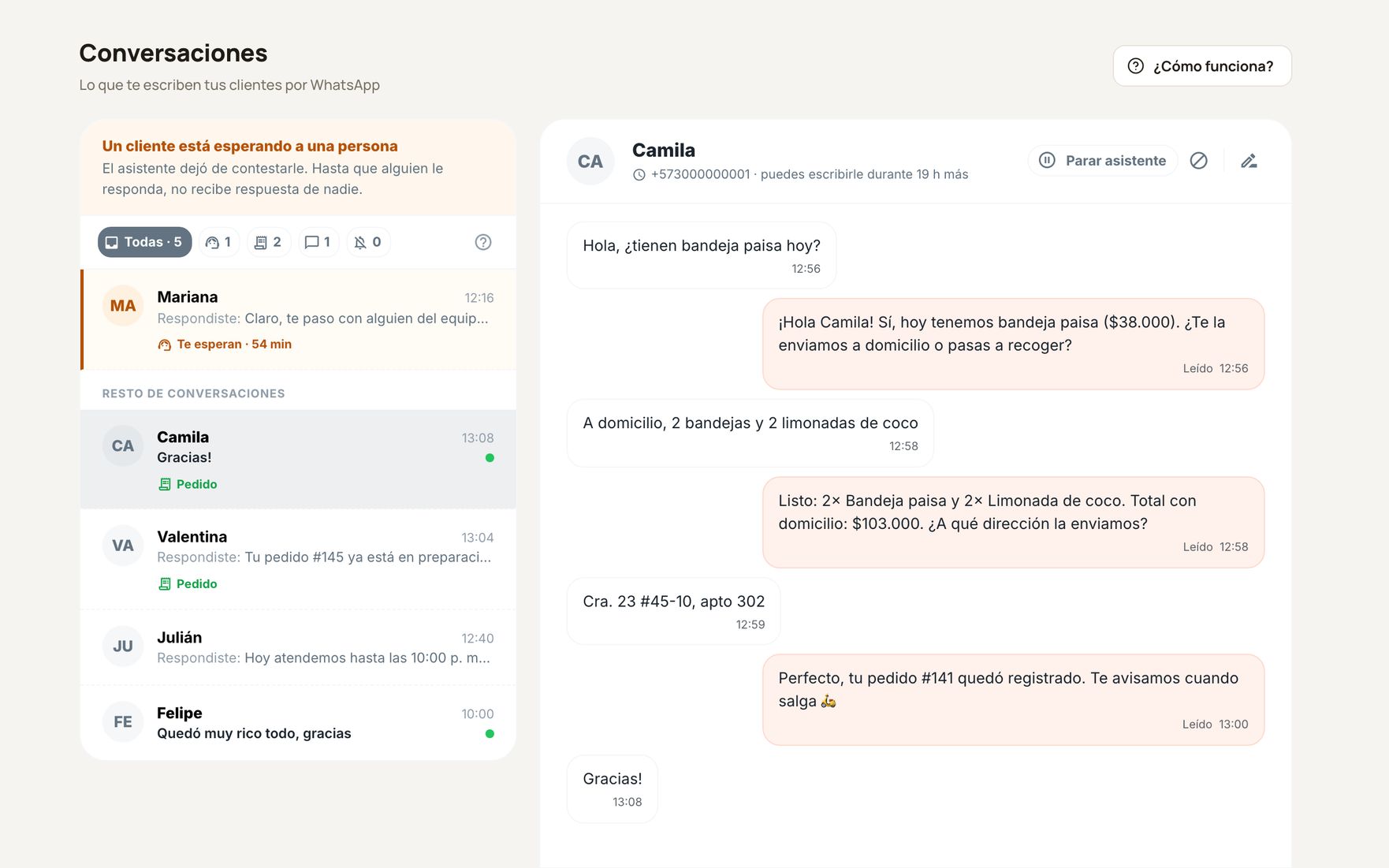The height and width of the screenshot is (868, 1389).
Task: Click the last 'Gracias!' message bubble
Action: (x=613, y=789)
